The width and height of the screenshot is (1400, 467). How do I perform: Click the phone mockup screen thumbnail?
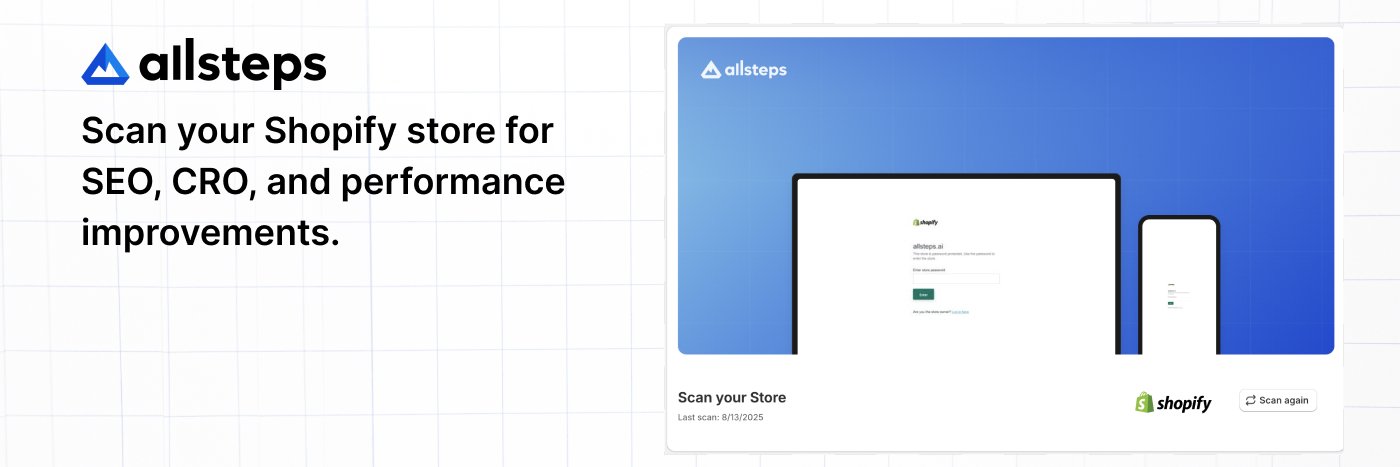pyautogui.click(x=1179, y=287)
